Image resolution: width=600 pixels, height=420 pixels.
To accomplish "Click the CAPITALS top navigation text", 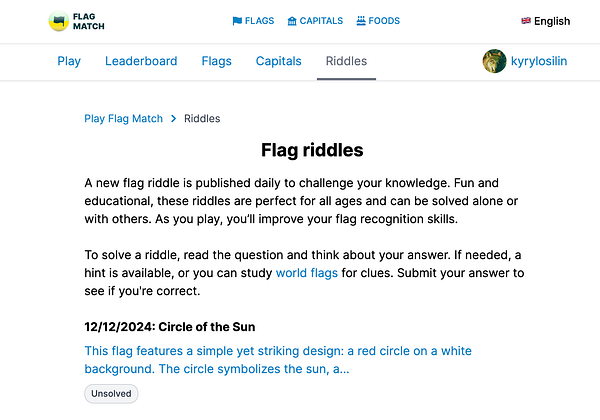I will pos(320,21).
